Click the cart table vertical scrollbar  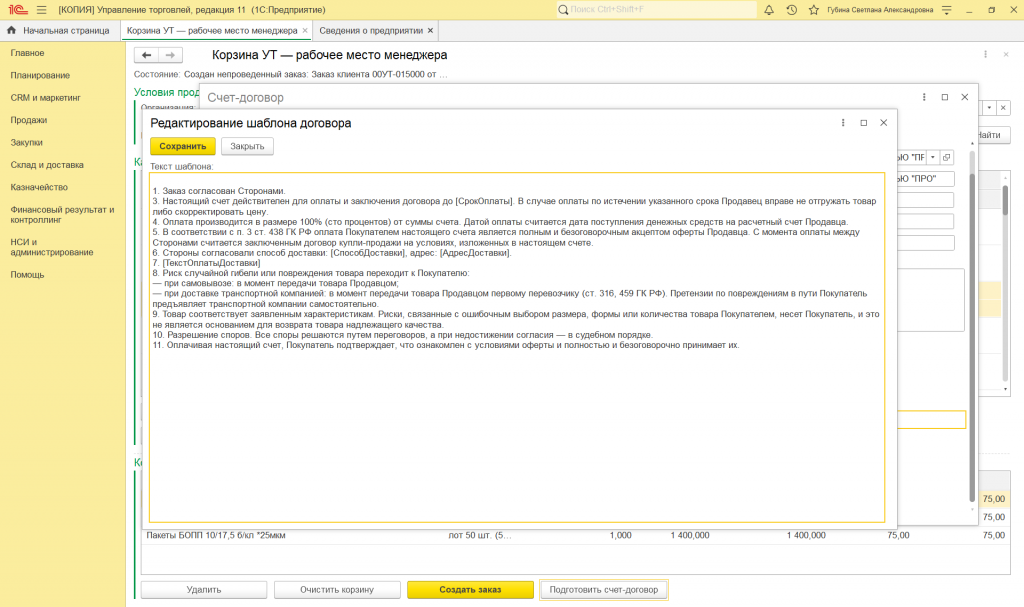(x=1005, y=199)
